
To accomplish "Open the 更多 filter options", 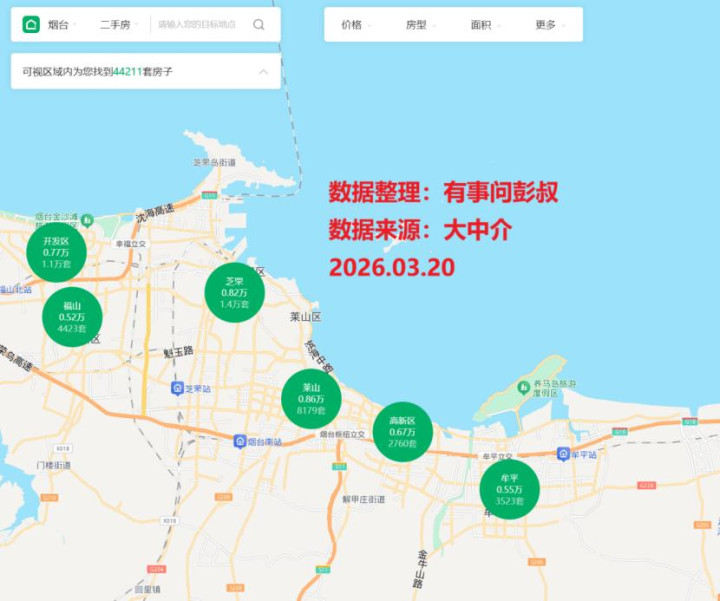I will pos(549,25).
